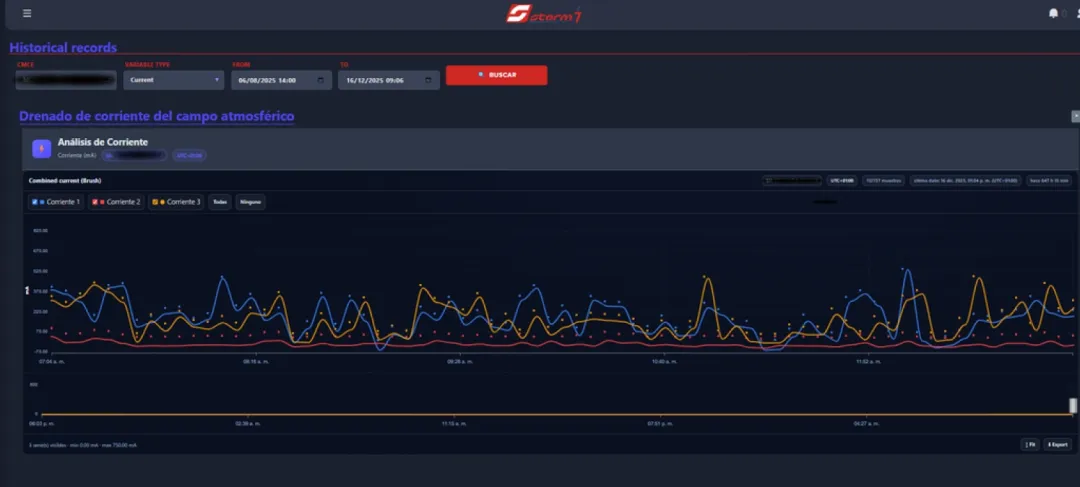Click Drenado de corriente del campo atmosférico heading
The image size is (1080, 487).
pos(156,116)
